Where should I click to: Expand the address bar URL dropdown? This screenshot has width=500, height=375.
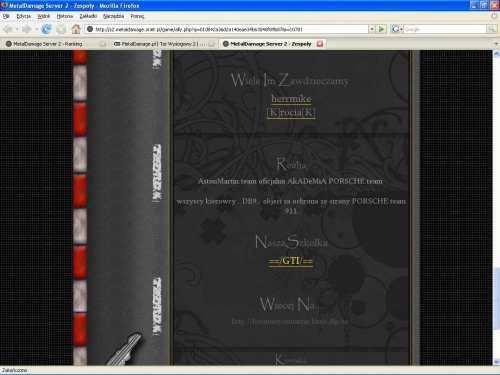coord(372,29)
